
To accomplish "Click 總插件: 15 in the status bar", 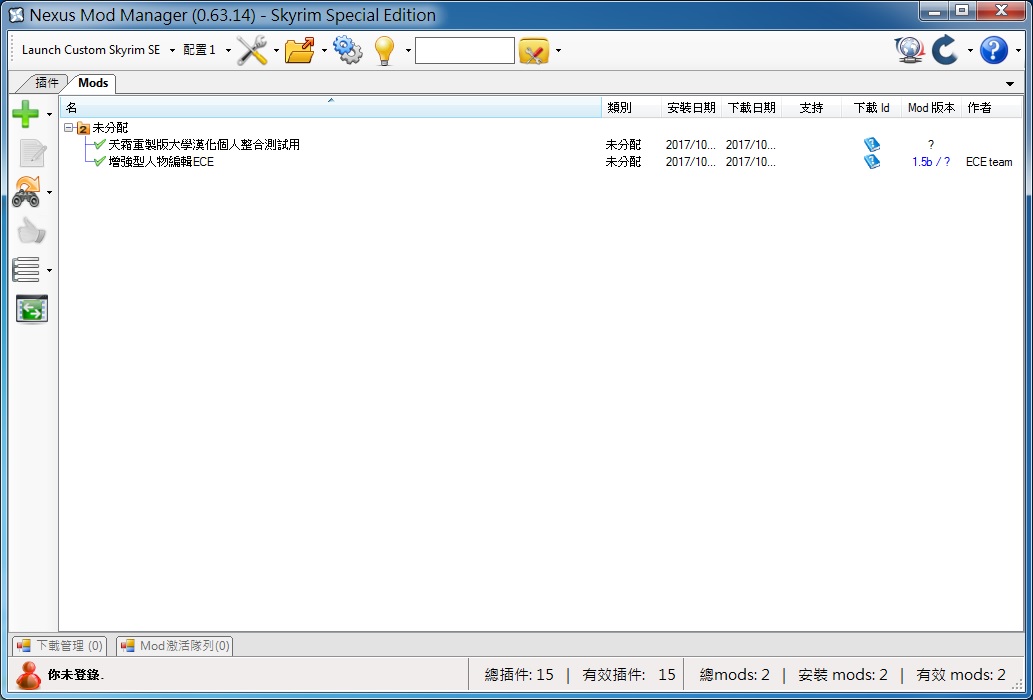I will tap(519, 675).
